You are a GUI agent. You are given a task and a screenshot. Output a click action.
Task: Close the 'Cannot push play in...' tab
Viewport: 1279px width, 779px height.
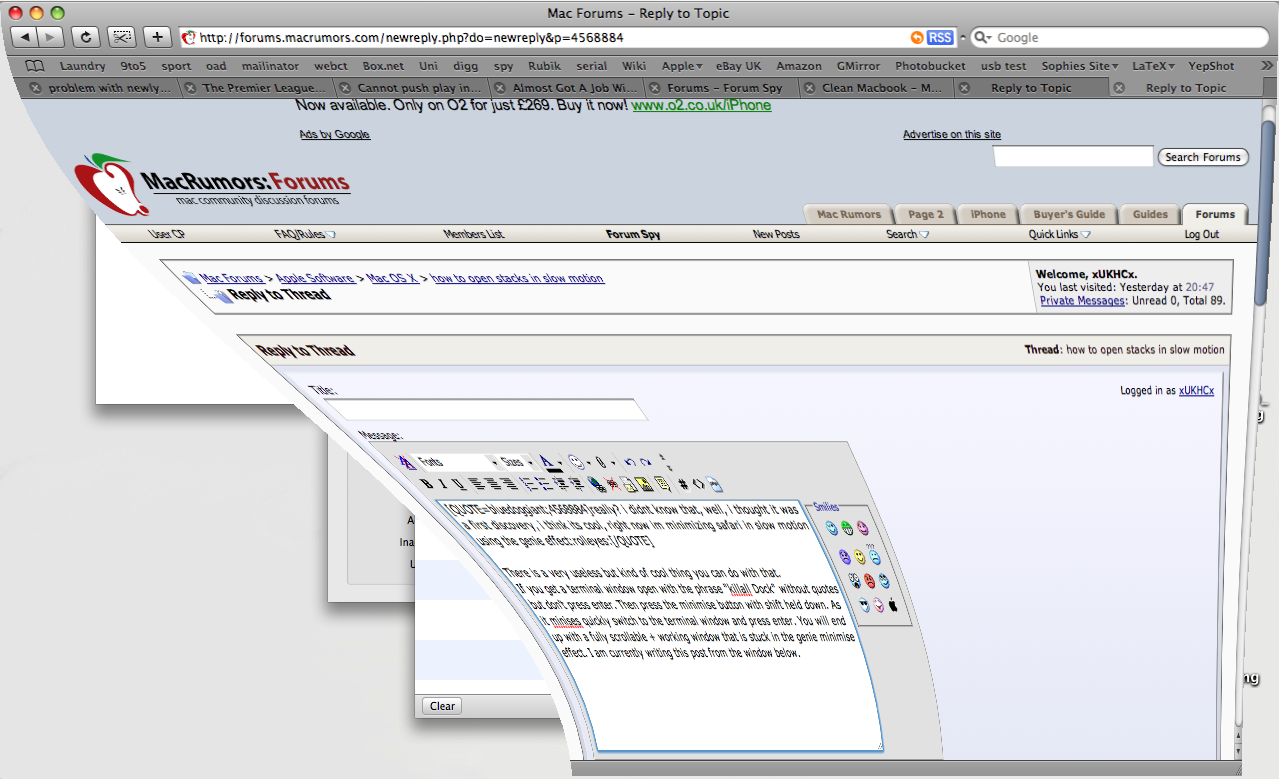click(x=345, y=88)
